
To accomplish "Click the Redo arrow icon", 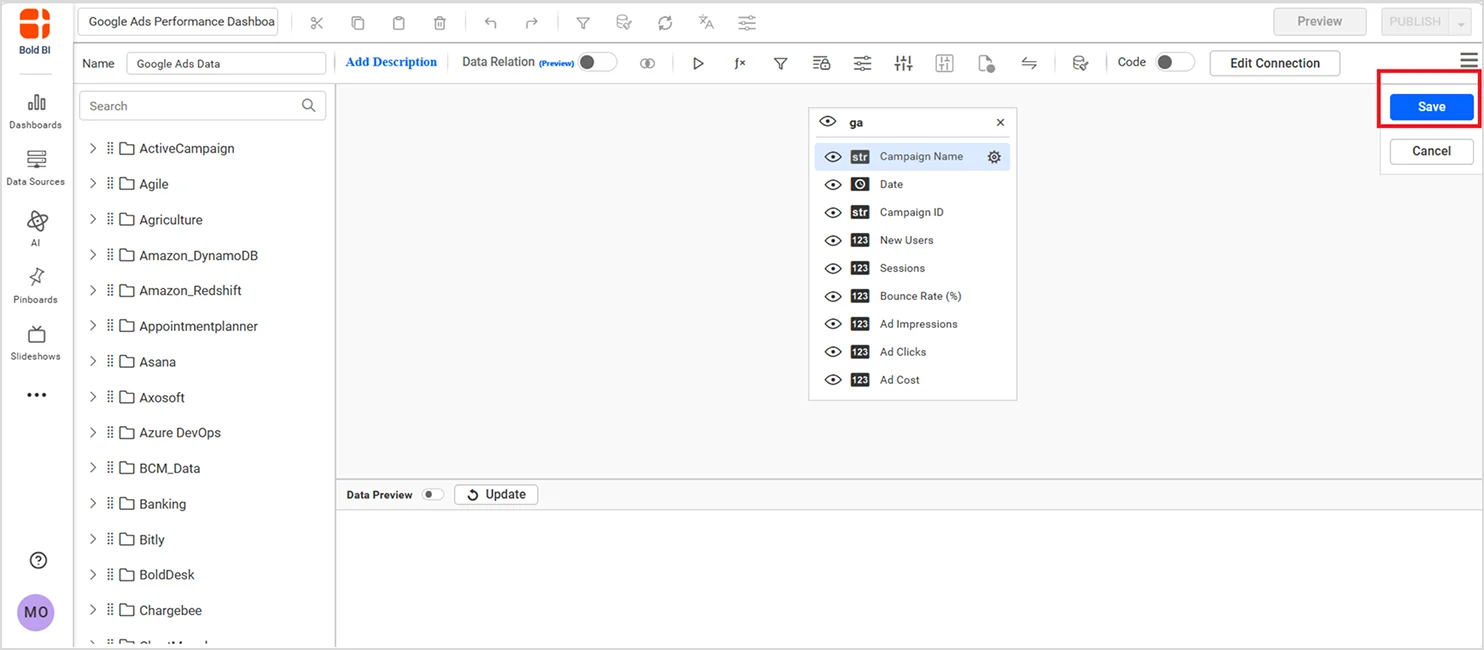I will 532,22.
